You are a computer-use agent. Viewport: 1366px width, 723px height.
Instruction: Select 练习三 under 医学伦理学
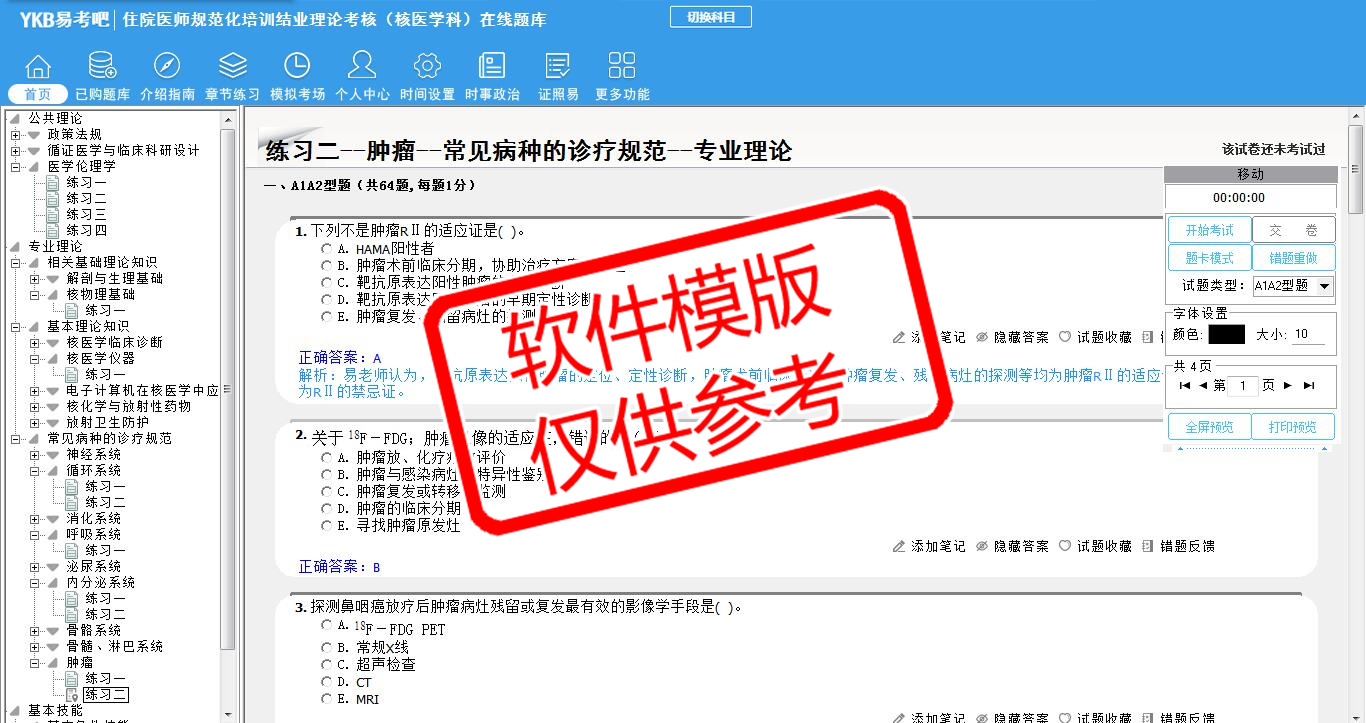click(86, 214)
